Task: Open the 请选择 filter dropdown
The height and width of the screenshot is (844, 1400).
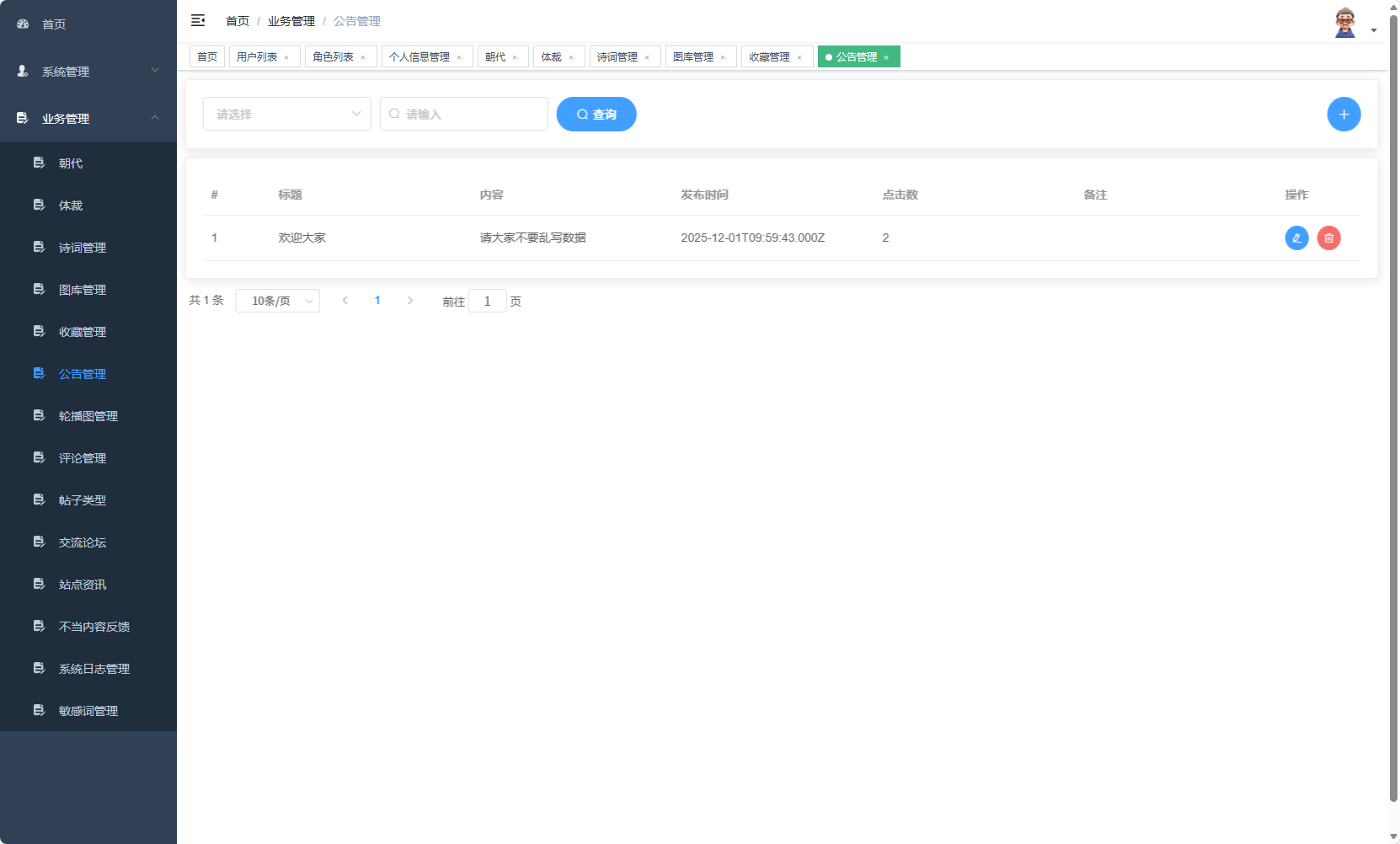Action: pyautogui.click(x=286, y=114)
